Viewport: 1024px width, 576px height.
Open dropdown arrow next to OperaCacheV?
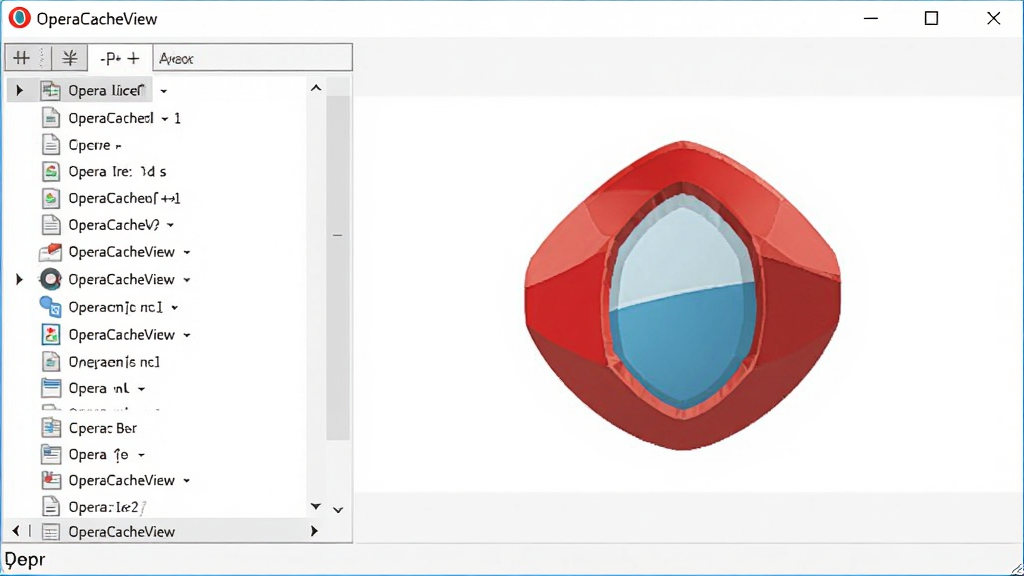[x=170, y=225]
